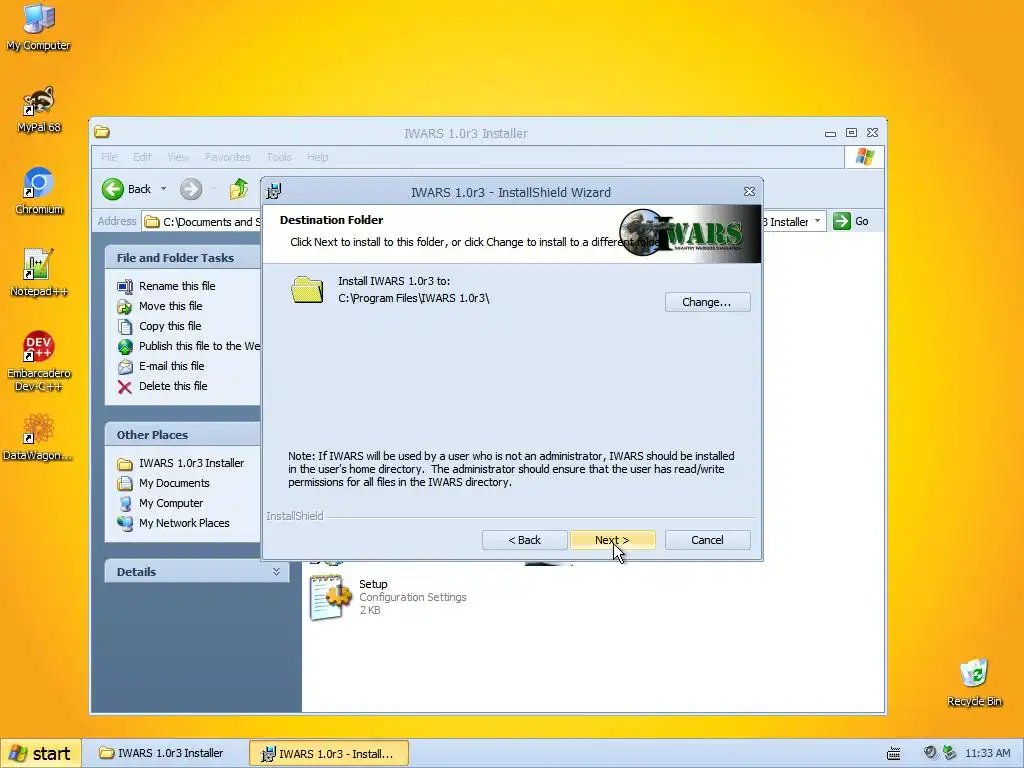Click the Move this file link
The height and width of the screenshot is (768, 1024).
(170, 306)
